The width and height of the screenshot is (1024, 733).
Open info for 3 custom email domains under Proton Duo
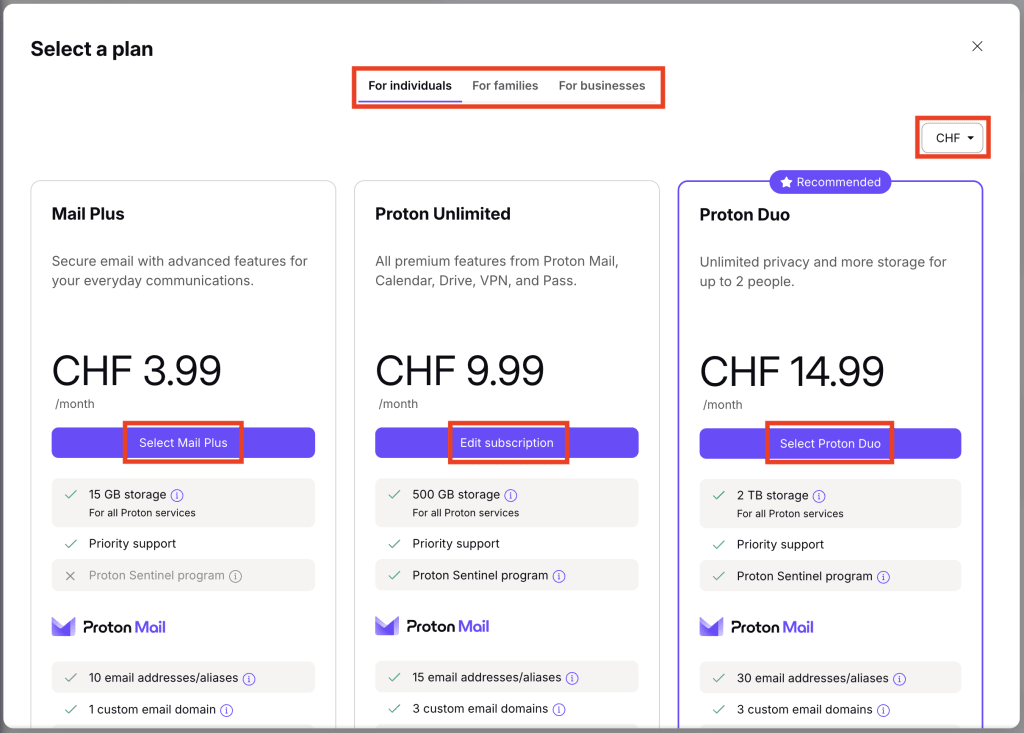click(885, 710)
